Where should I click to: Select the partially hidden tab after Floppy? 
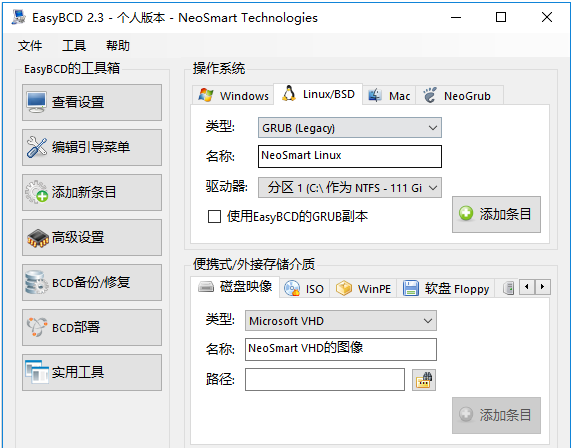point(508,288)
